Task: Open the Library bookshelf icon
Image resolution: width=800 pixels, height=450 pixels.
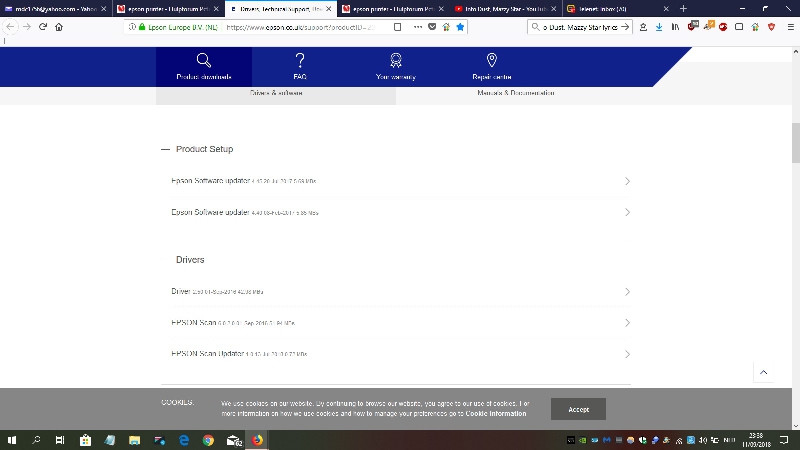Action: [x=675, y=27]
